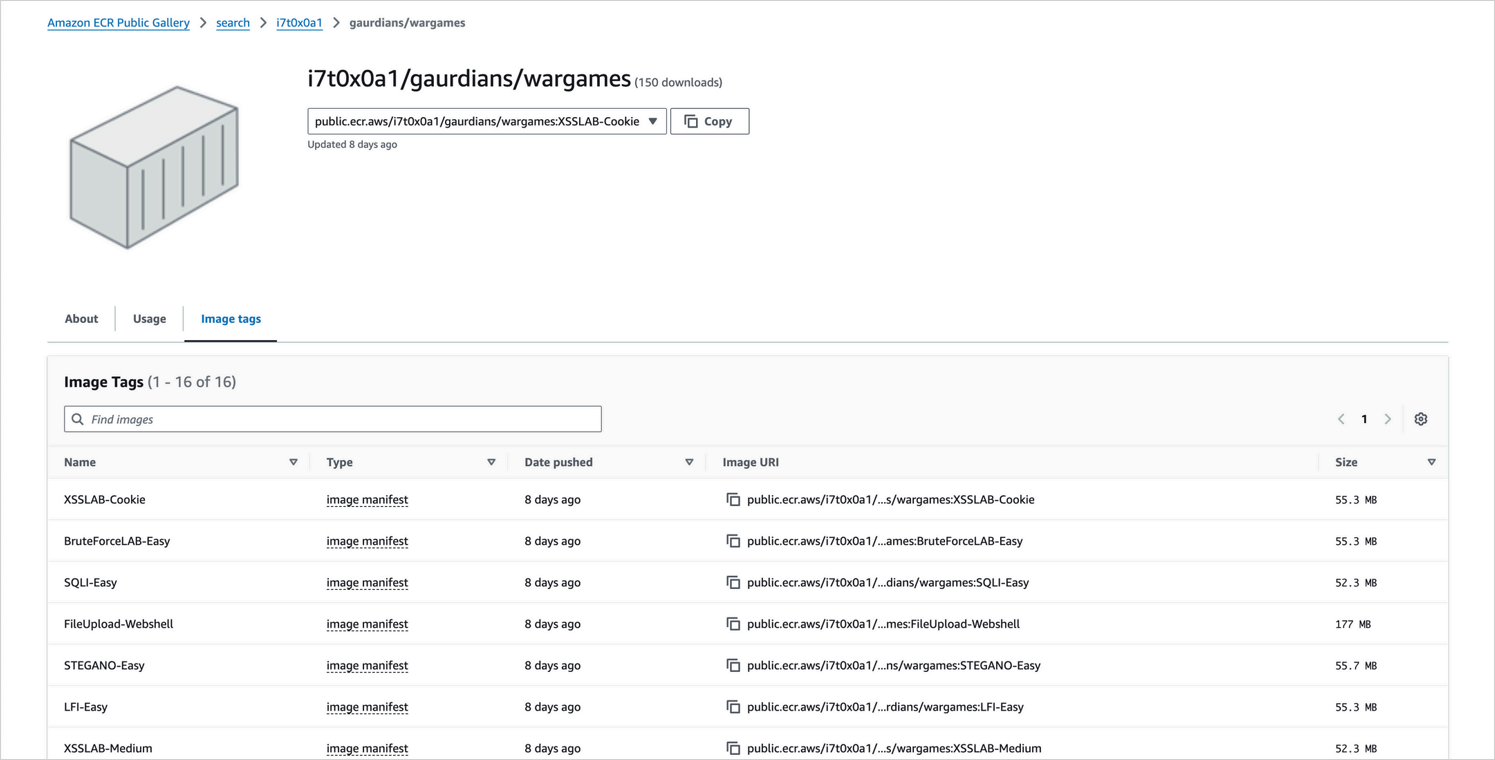Select the STEGANO-Easy tag name
The height and width of the screenshot is (760, 1495).
tap(104, 666)
